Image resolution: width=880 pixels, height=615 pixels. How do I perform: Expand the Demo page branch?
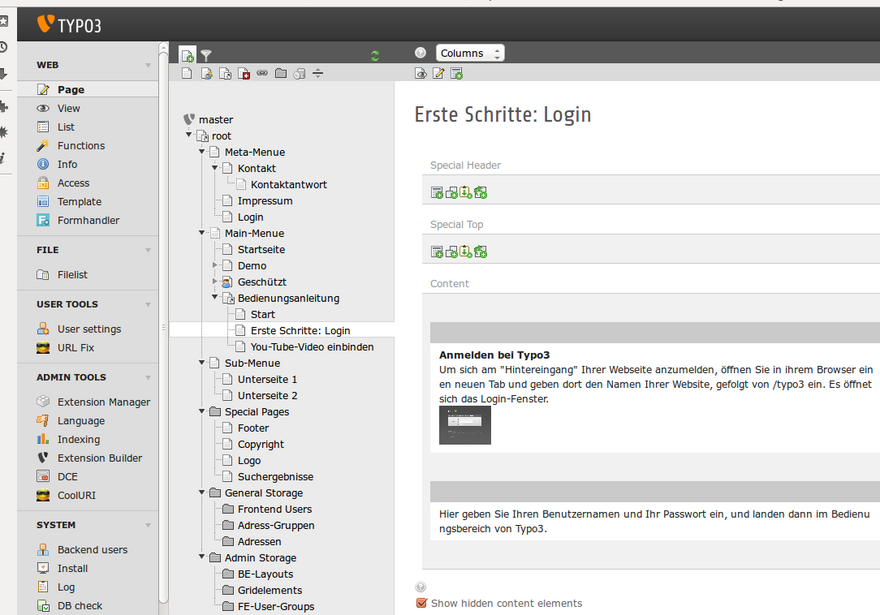coord(215,265)
